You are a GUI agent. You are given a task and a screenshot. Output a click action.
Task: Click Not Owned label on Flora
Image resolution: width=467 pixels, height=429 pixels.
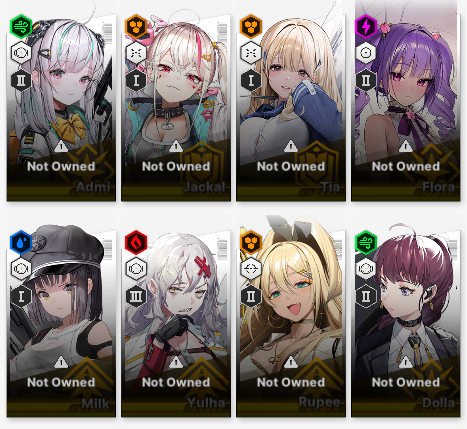click(406, 166)
